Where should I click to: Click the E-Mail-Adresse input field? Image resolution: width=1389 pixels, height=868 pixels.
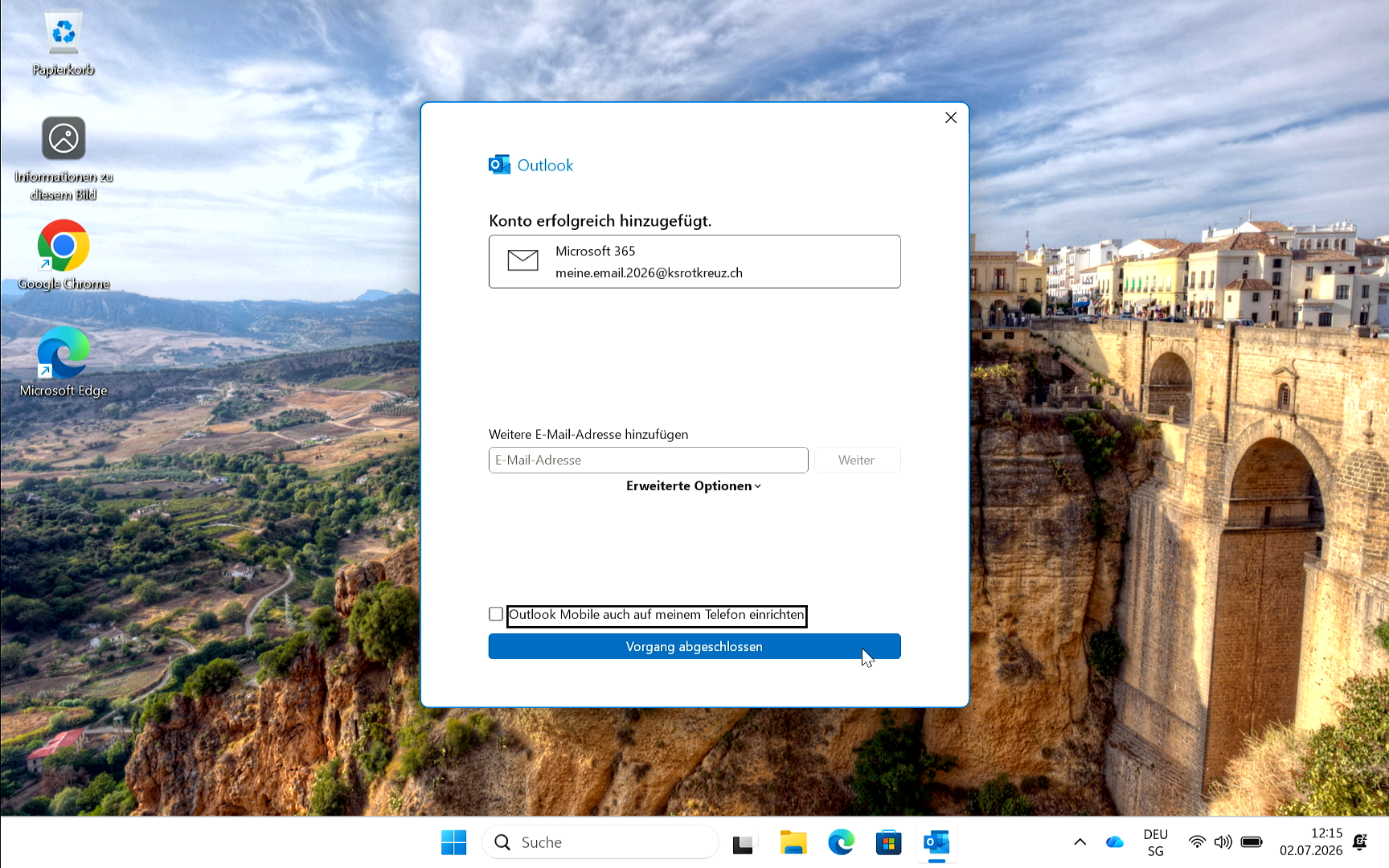[648, 461]
